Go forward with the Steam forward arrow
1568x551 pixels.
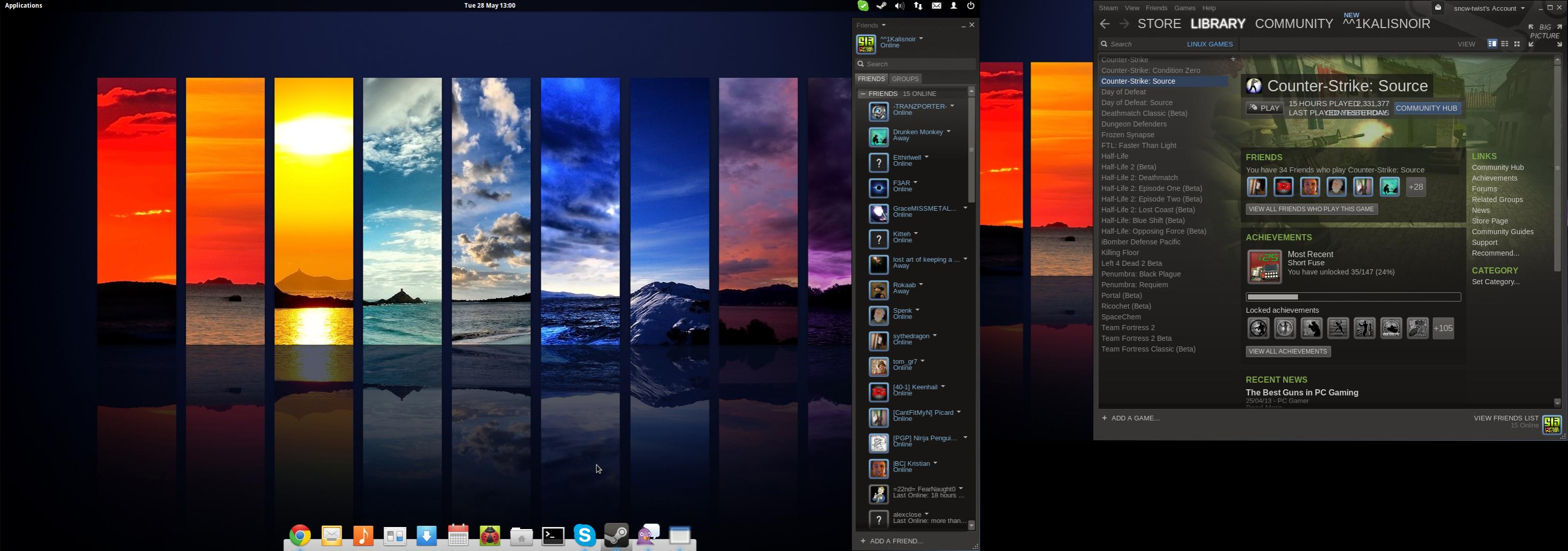coord(1124,23)
